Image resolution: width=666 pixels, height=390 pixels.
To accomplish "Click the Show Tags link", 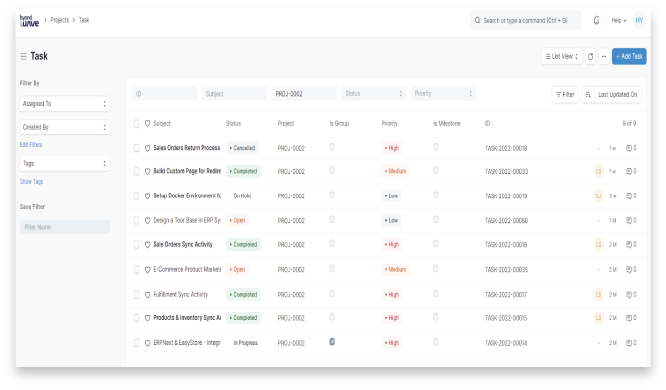I will point(31,182).
